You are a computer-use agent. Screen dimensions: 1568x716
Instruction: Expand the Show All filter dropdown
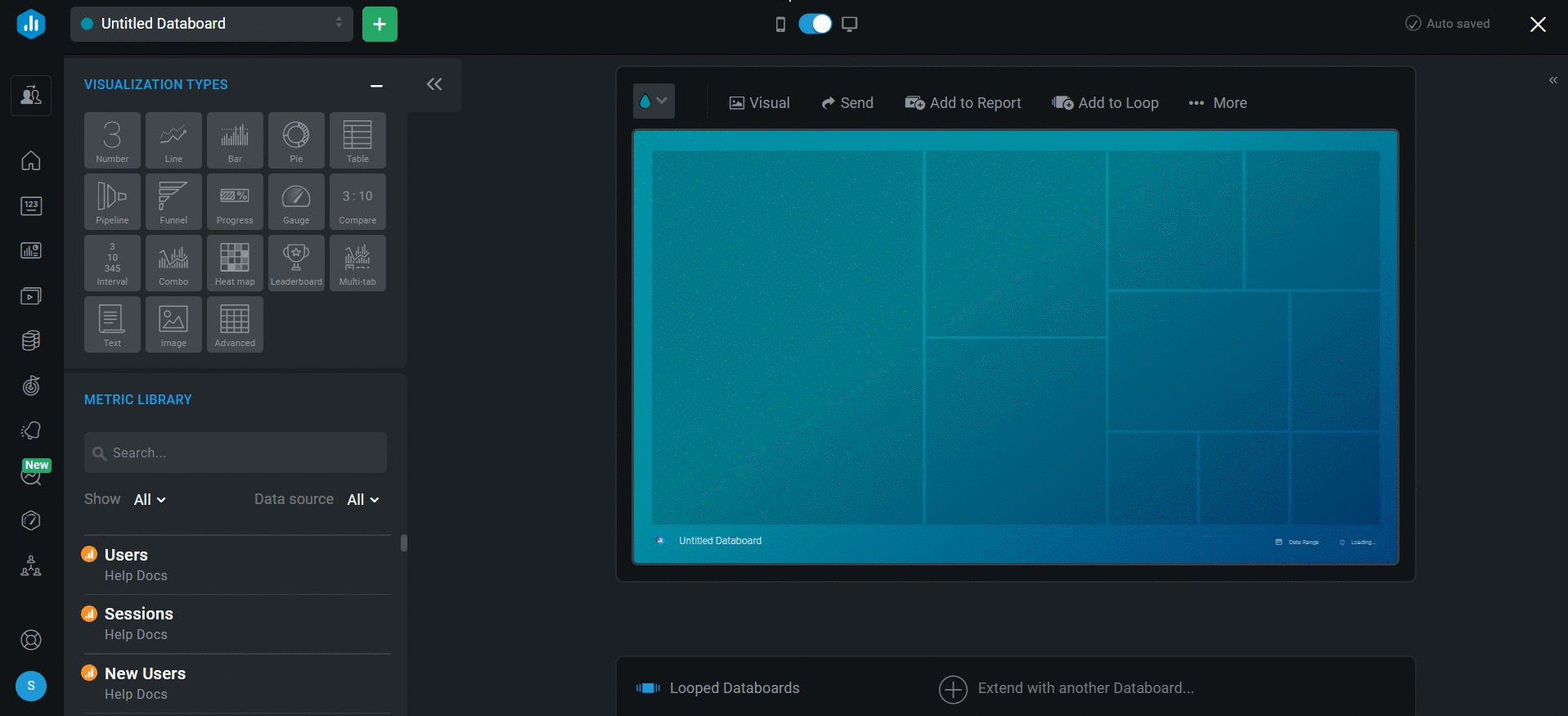[x=150, y=500]
